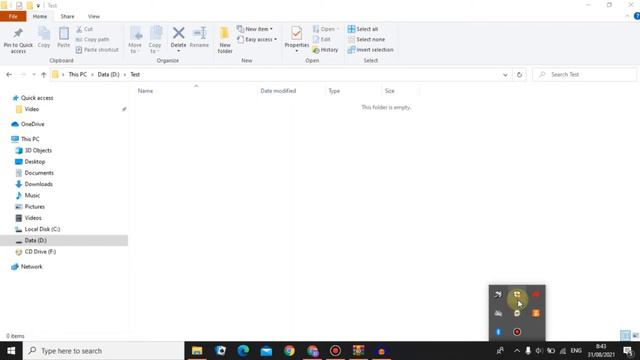Open the Easy access dropdown
640x360 pixels.
(x=257, y=40)
